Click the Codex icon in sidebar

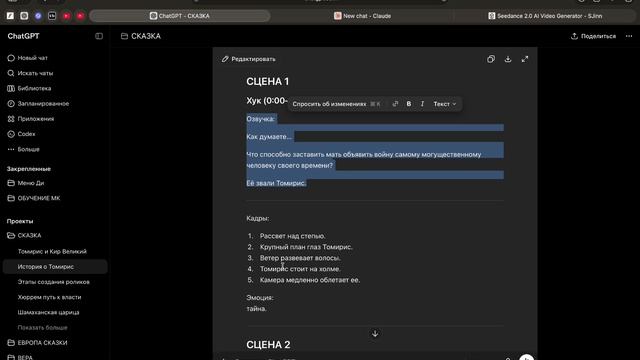pyautogui.click(x=11, y=134)
